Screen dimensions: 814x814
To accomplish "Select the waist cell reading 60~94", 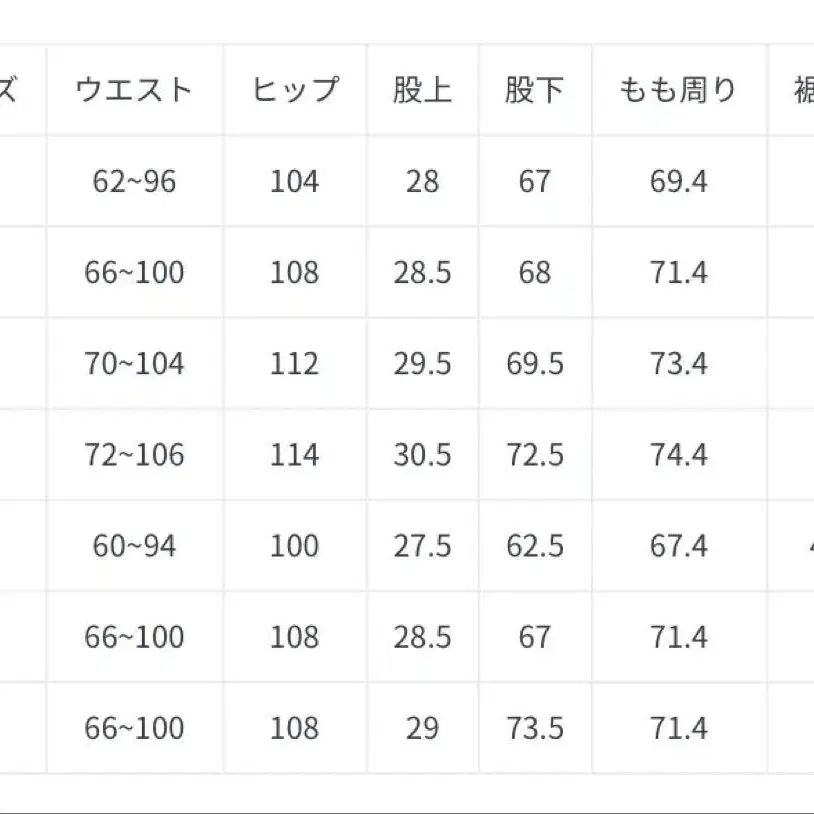I will tap(134, 546).
